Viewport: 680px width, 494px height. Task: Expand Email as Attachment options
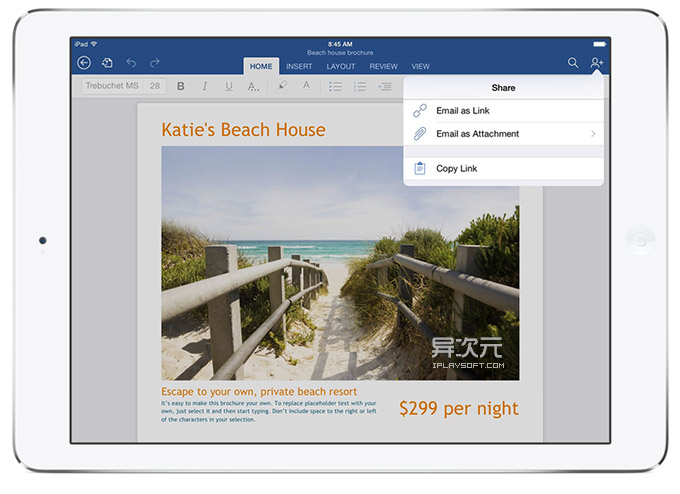[x=593, y=133]
